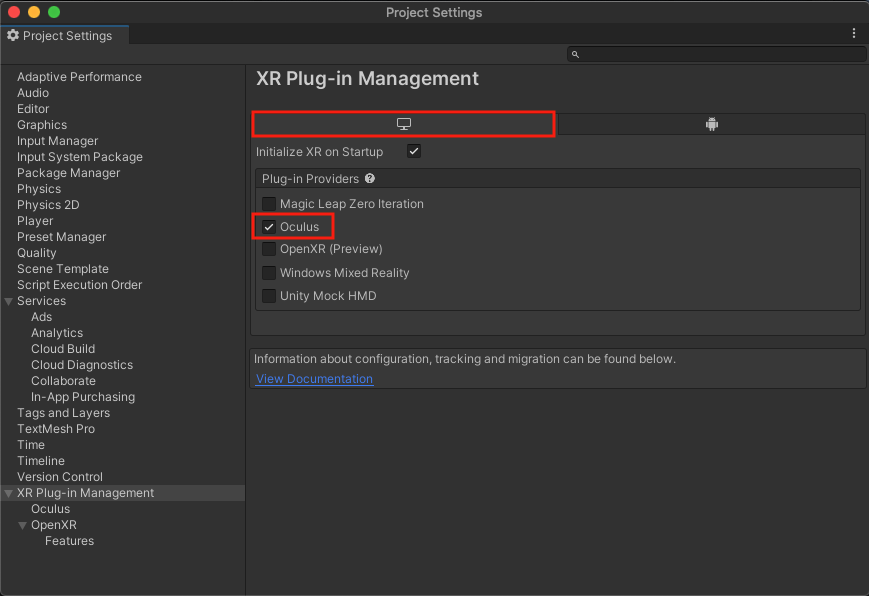Switch to the Android platform tab
869x596 pixels.
[711, 124]
